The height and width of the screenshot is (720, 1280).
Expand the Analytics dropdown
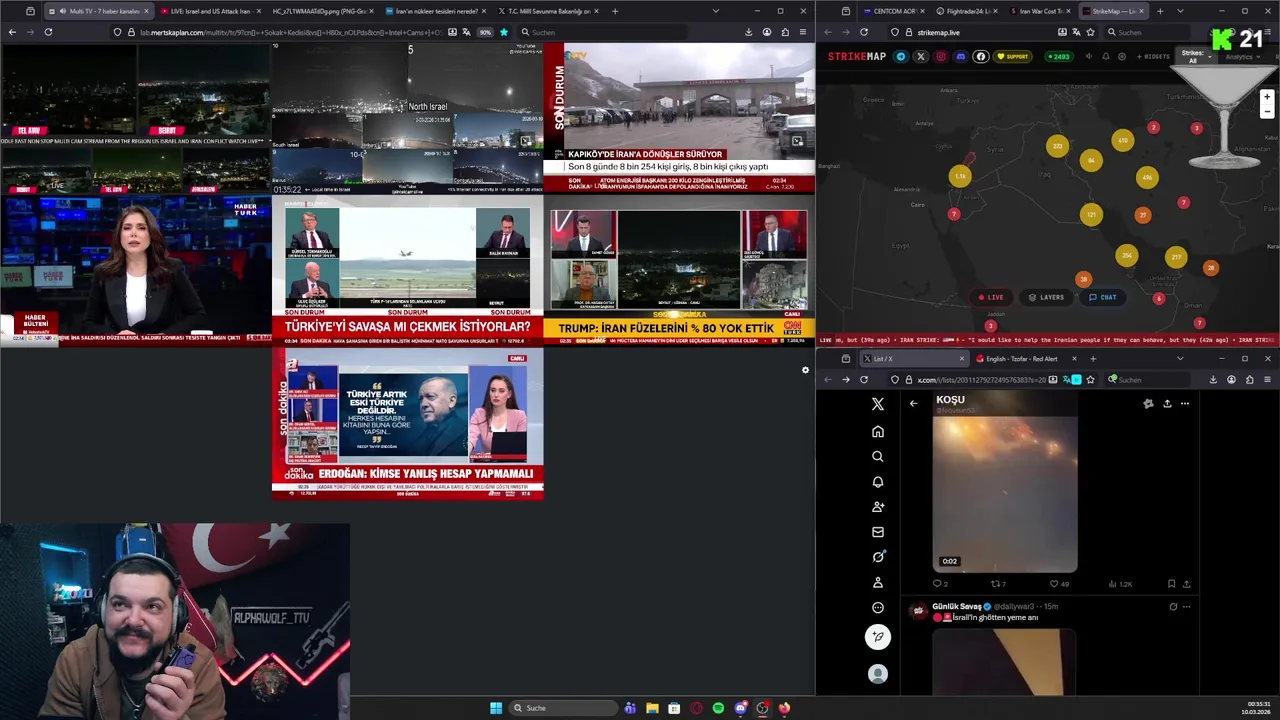[x=1241, y=57]
